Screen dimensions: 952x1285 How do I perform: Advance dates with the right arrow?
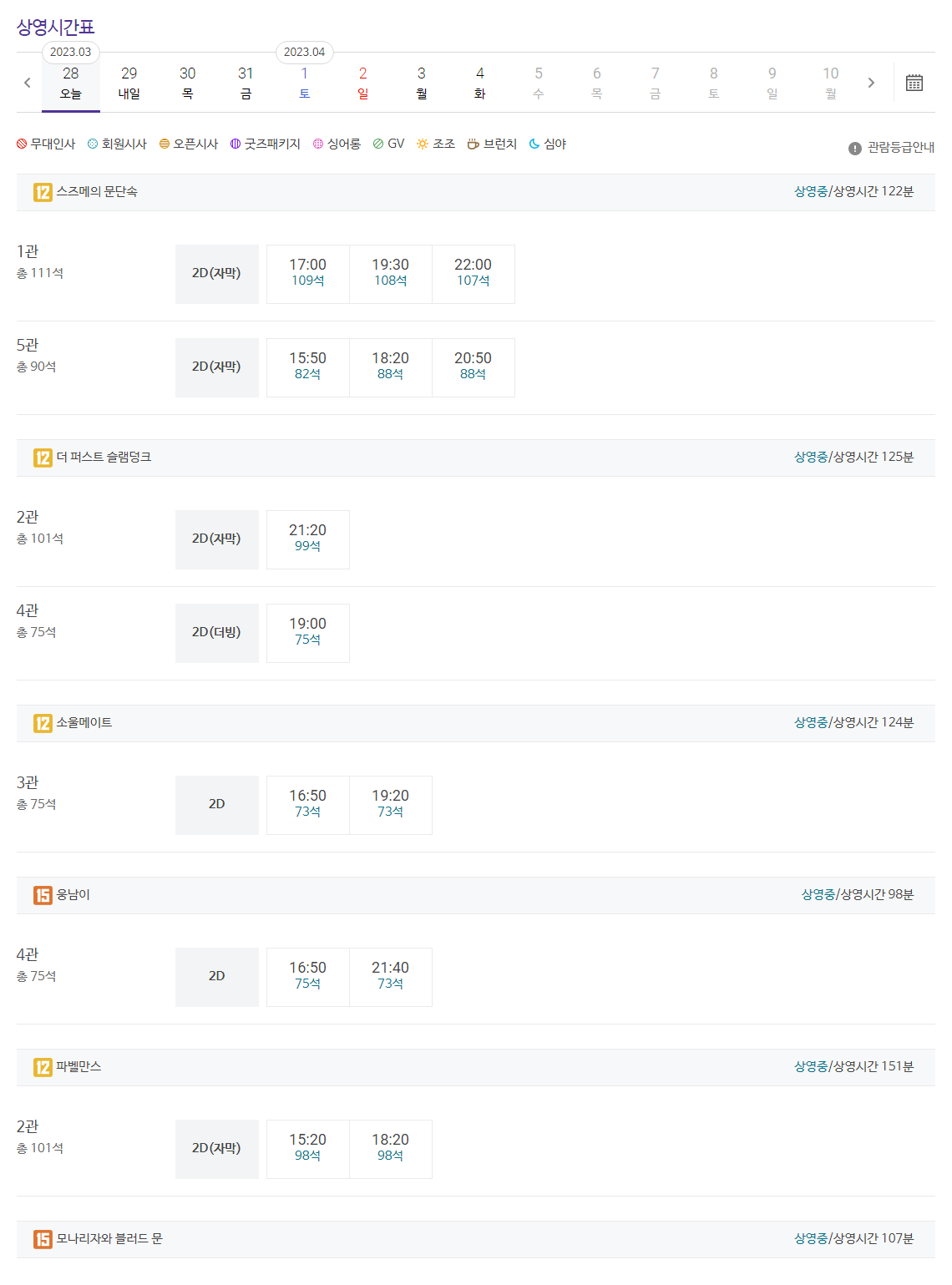871,83
